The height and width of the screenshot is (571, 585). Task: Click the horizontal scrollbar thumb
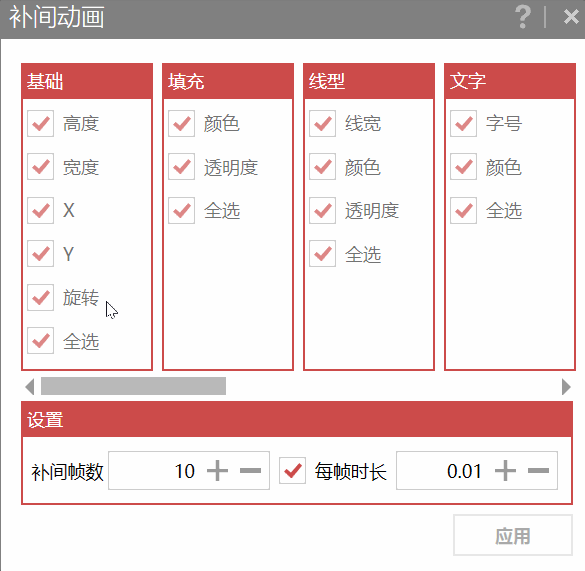coord(133,386)
